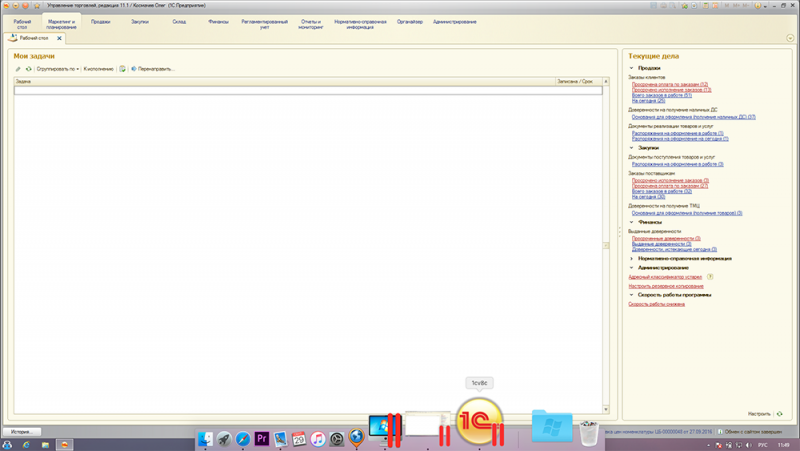Screen dimensions: 800x451
Task: Open Просрочена оплата по заказам (12) link
Action: [x=670, y=84]
